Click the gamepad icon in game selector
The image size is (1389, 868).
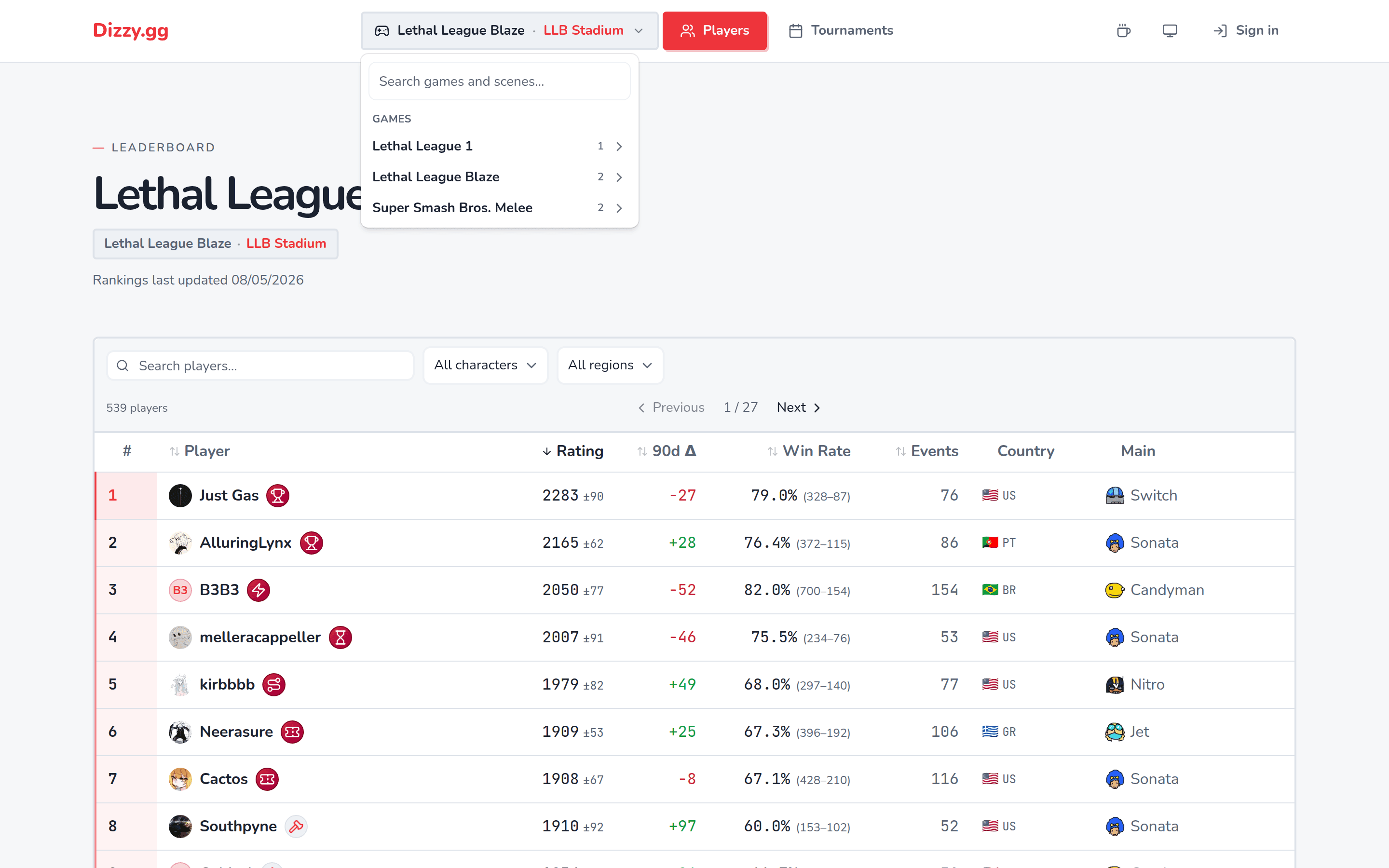(381, 30)
